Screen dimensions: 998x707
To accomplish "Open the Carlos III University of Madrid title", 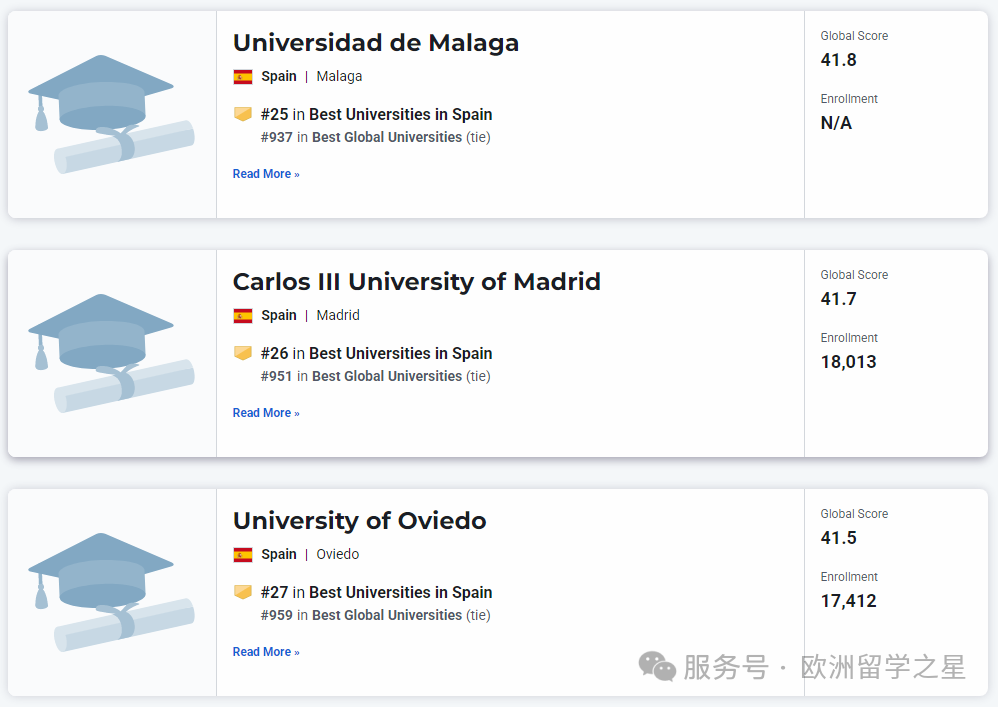I will pyautogui.click(x=416, y=282).
